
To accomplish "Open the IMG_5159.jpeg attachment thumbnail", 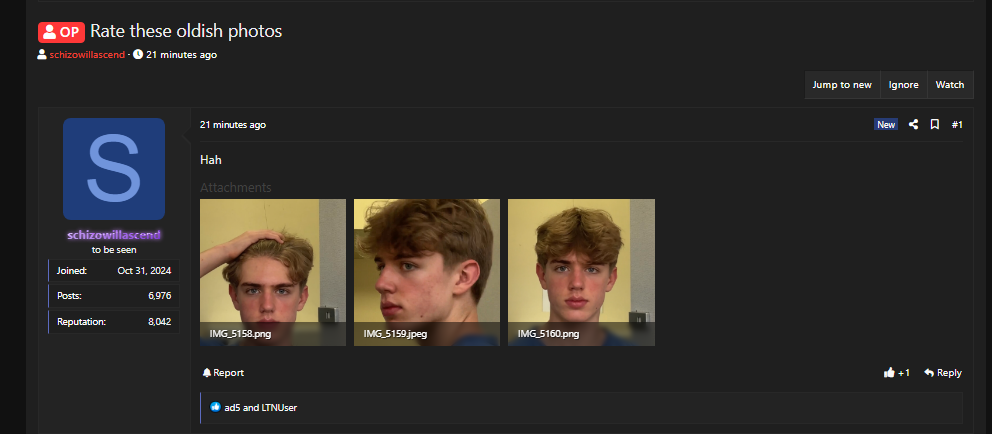I will pyautogui.click(x=426, y=273).
